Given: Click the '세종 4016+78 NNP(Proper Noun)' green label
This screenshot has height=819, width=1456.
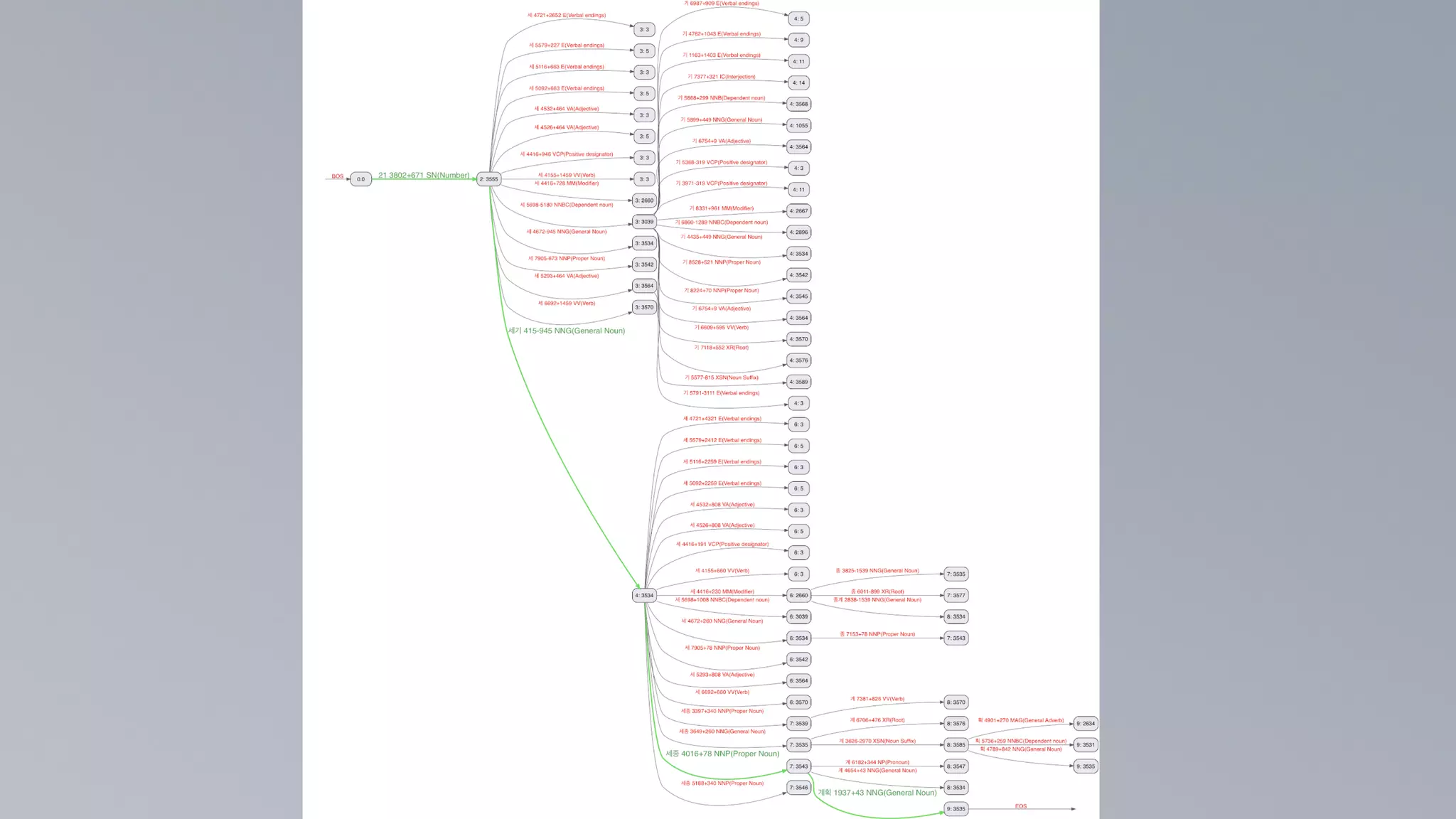Looking at the screenshot, I should [x=722, y=754].
